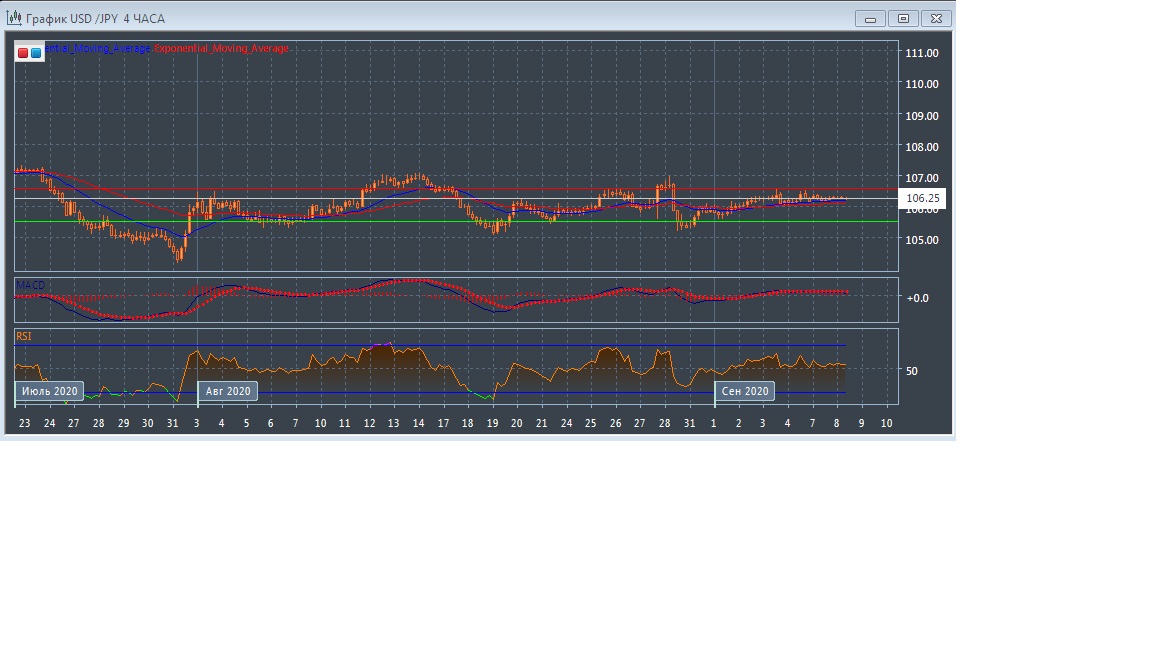
Task: Maximize the USD/JPY chart window
Action: click(903, 18)
